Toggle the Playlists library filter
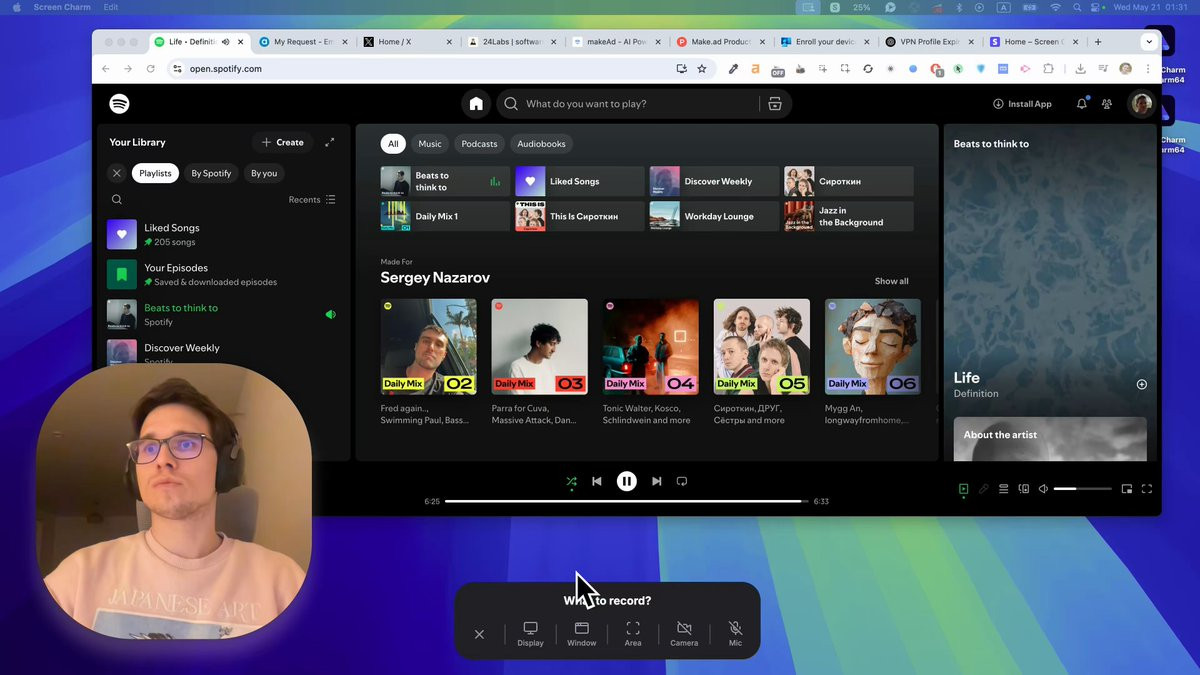The width and height of the screenshot is (1200, 675). point(155,173)
